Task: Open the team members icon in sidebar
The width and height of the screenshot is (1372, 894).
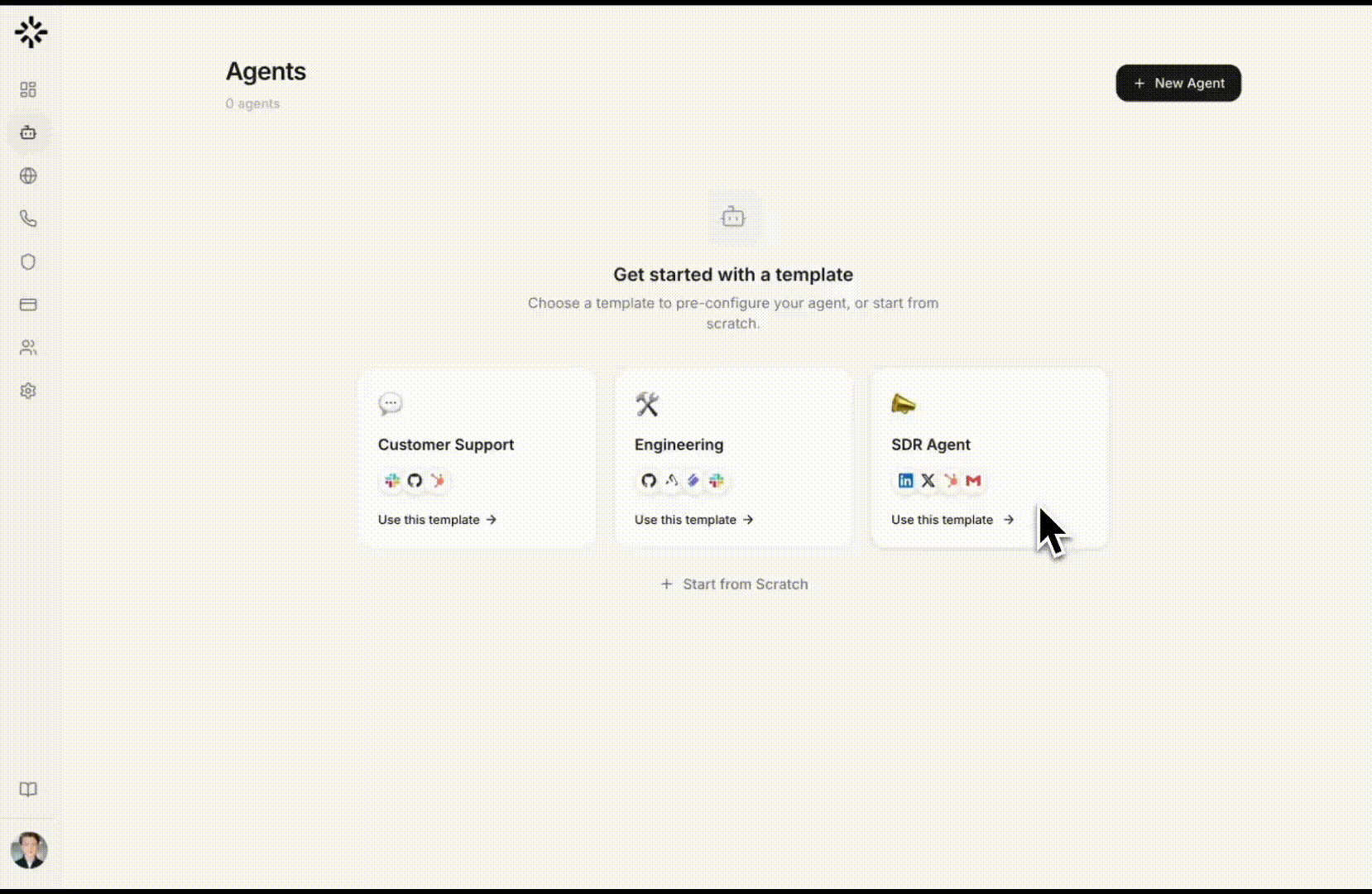Action: coord(28,348)
